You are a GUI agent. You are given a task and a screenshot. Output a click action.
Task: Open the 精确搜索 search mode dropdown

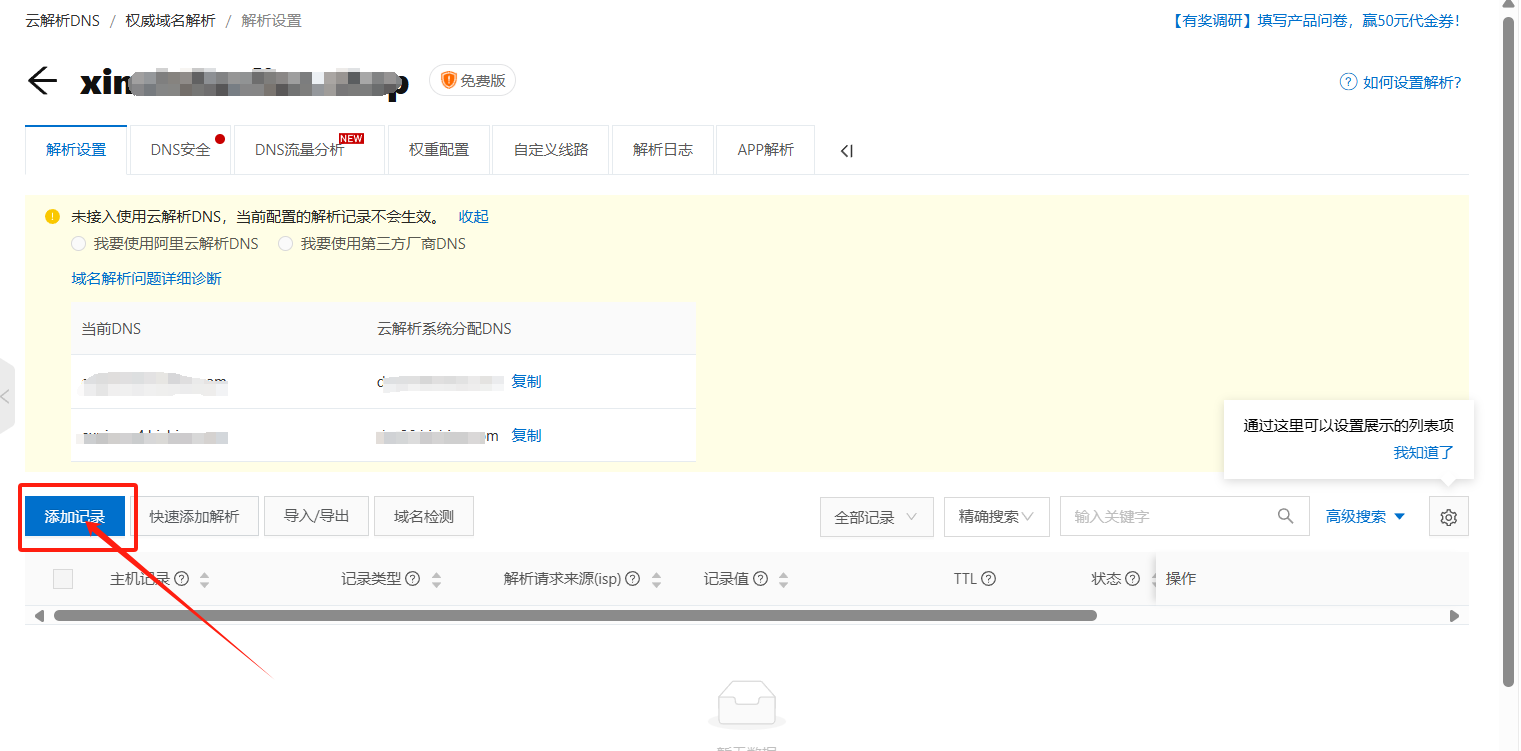tap(996, 517)
